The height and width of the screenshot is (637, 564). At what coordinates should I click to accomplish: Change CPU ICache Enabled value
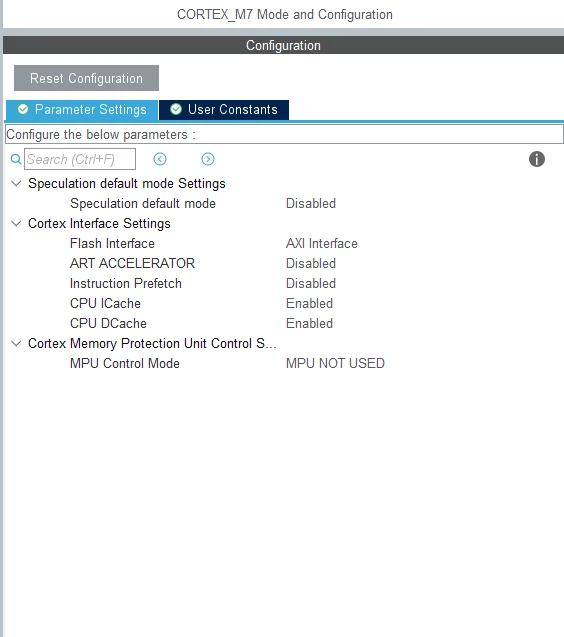pos(309,303)
